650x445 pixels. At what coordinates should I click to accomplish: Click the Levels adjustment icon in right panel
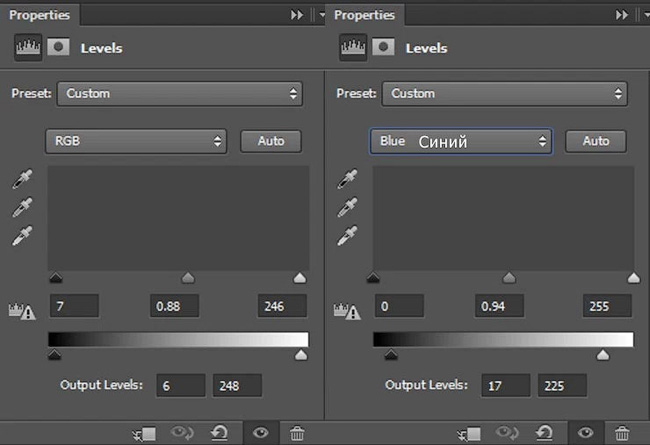point(353,48)
